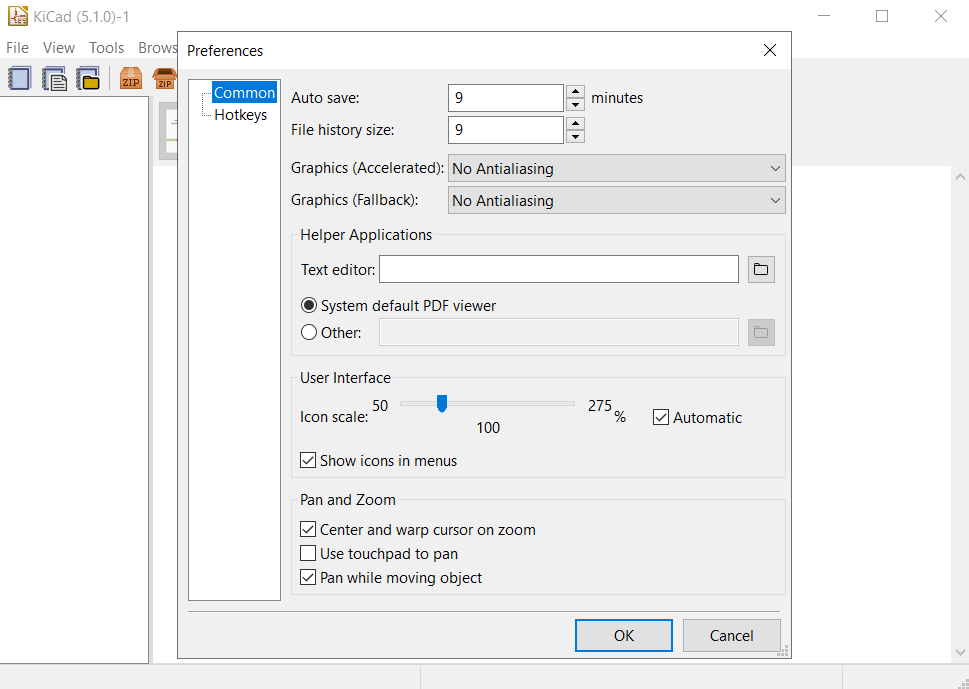Enable Use touchpad to pan
The image size is (969, 689).
pyautogui.click(x=308, y=553)
